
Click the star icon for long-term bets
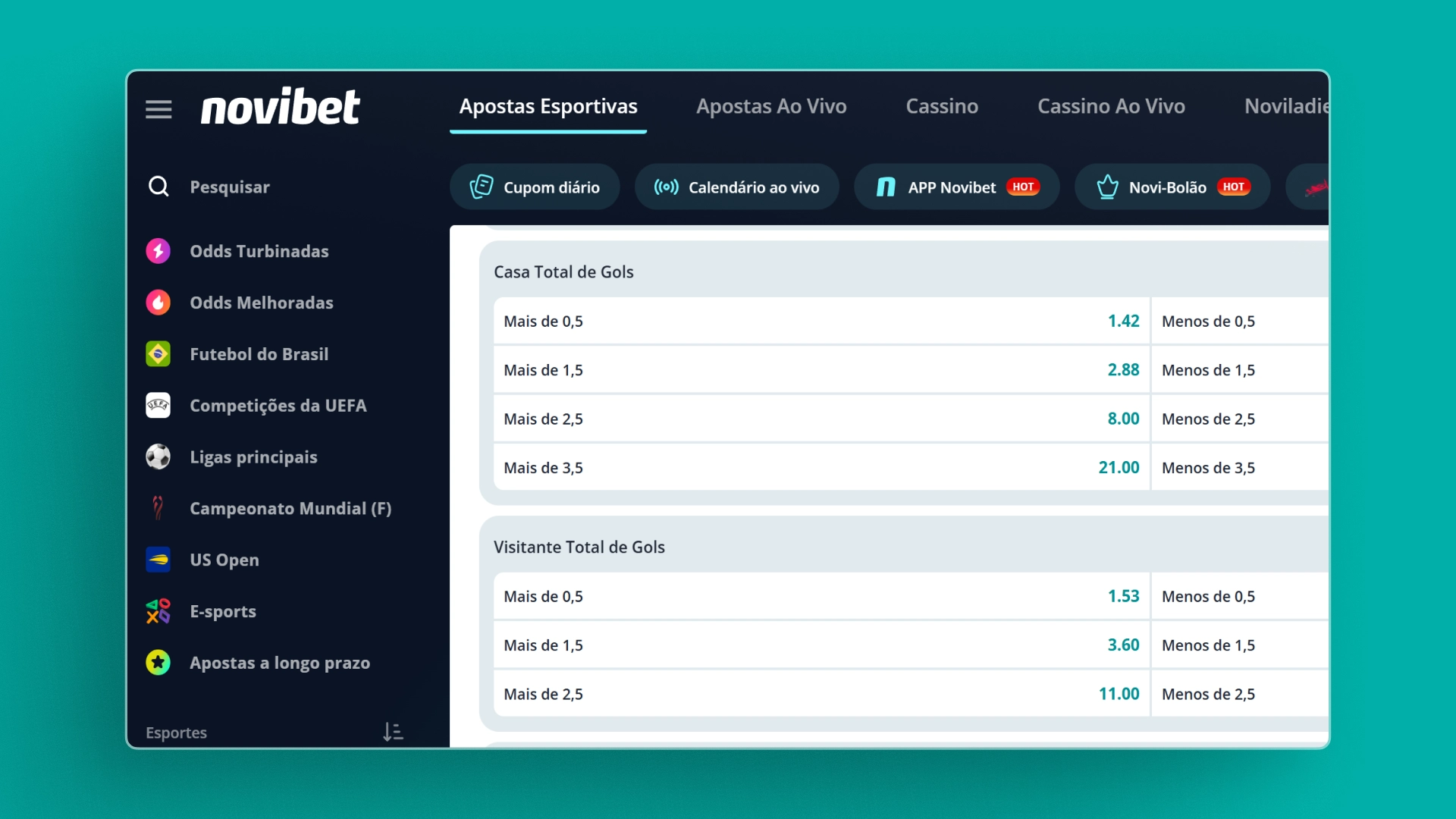pyautogui.click(x=158, y=663)
